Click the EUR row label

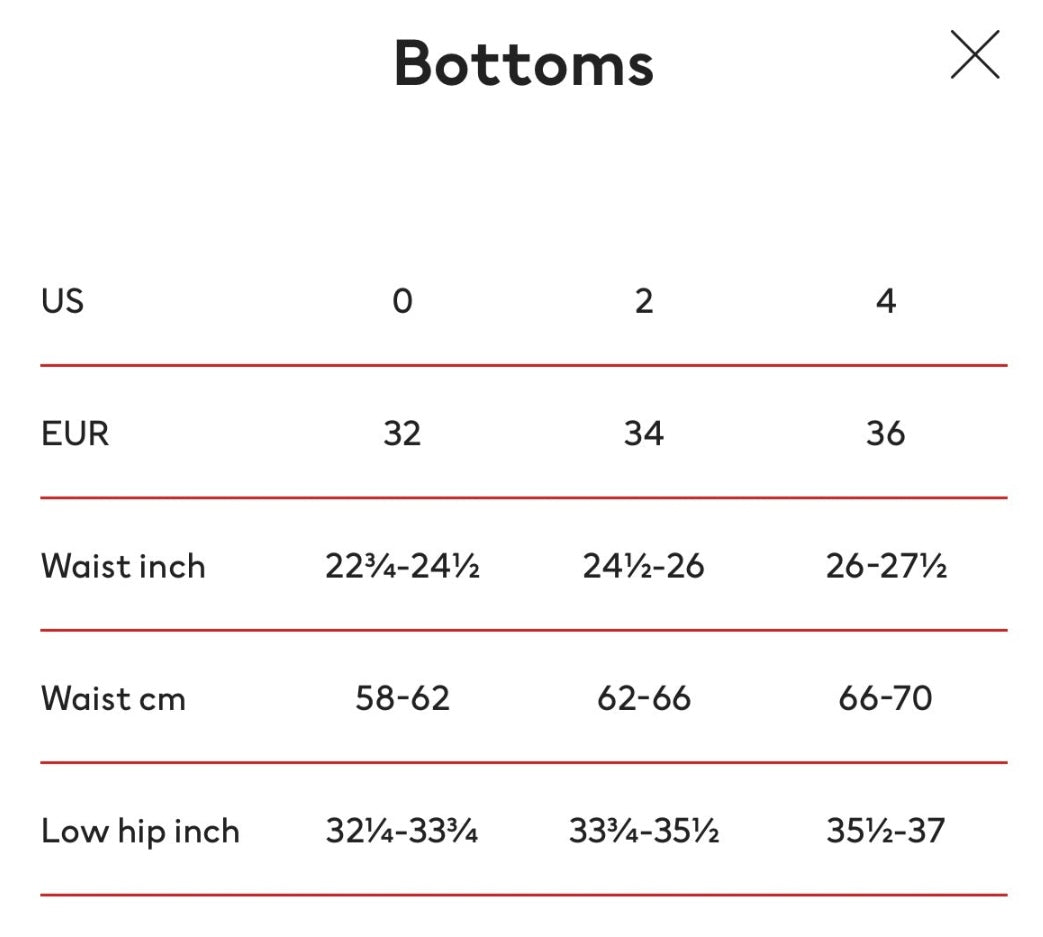point(75,433)
